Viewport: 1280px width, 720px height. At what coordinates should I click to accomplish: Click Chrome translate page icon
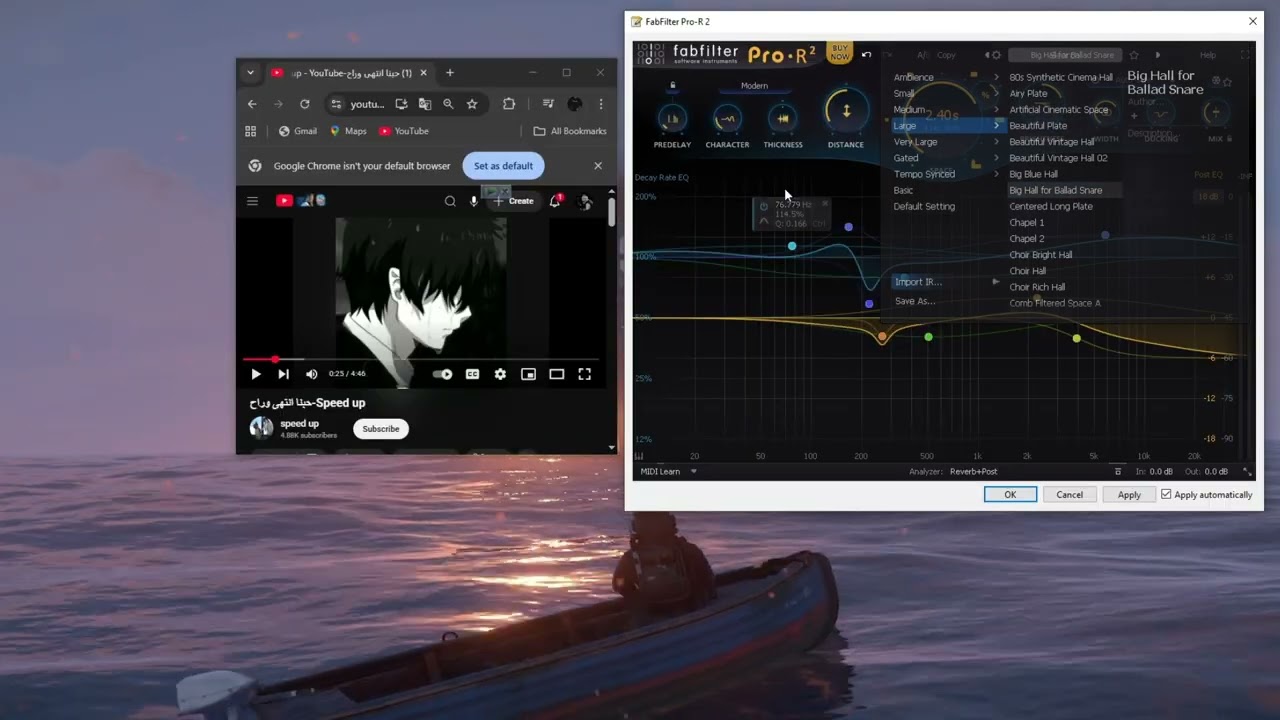(425, 103)
